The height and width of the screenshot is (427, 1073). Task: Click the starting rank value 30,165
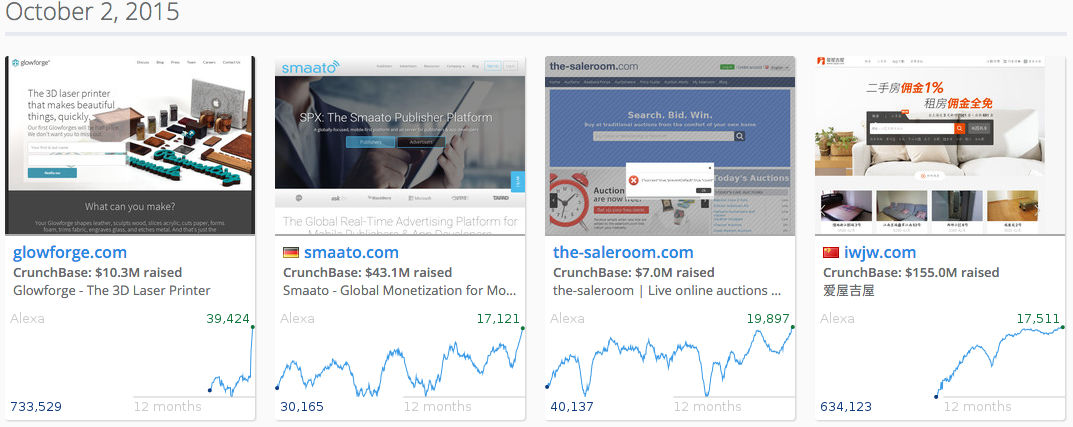click(x=302, y=406)
